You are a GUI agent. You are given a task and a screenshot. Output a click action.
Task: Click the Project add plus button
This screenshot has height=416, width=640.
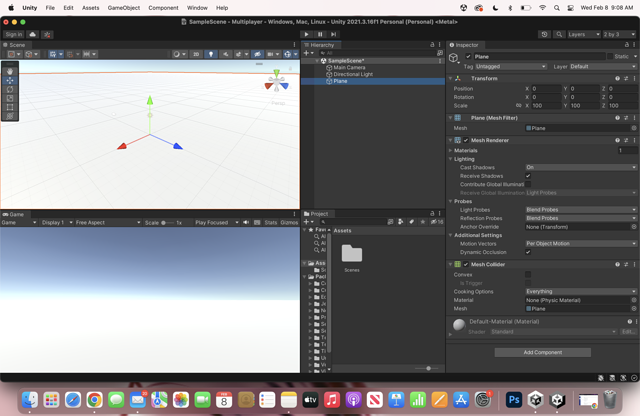pos(308,222)
